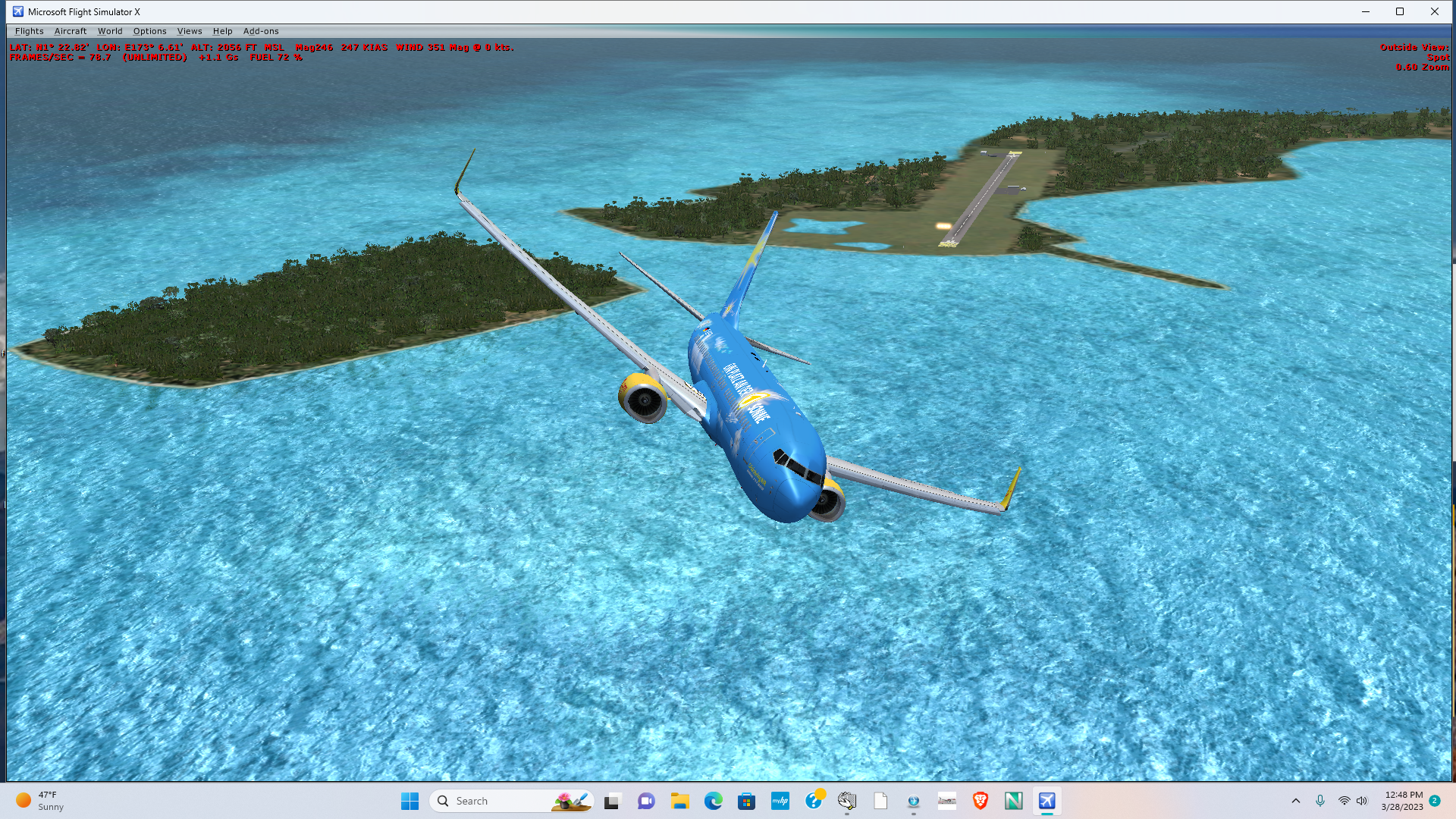
Task: Open Task View from the taskbar
Action: [612, 801]
